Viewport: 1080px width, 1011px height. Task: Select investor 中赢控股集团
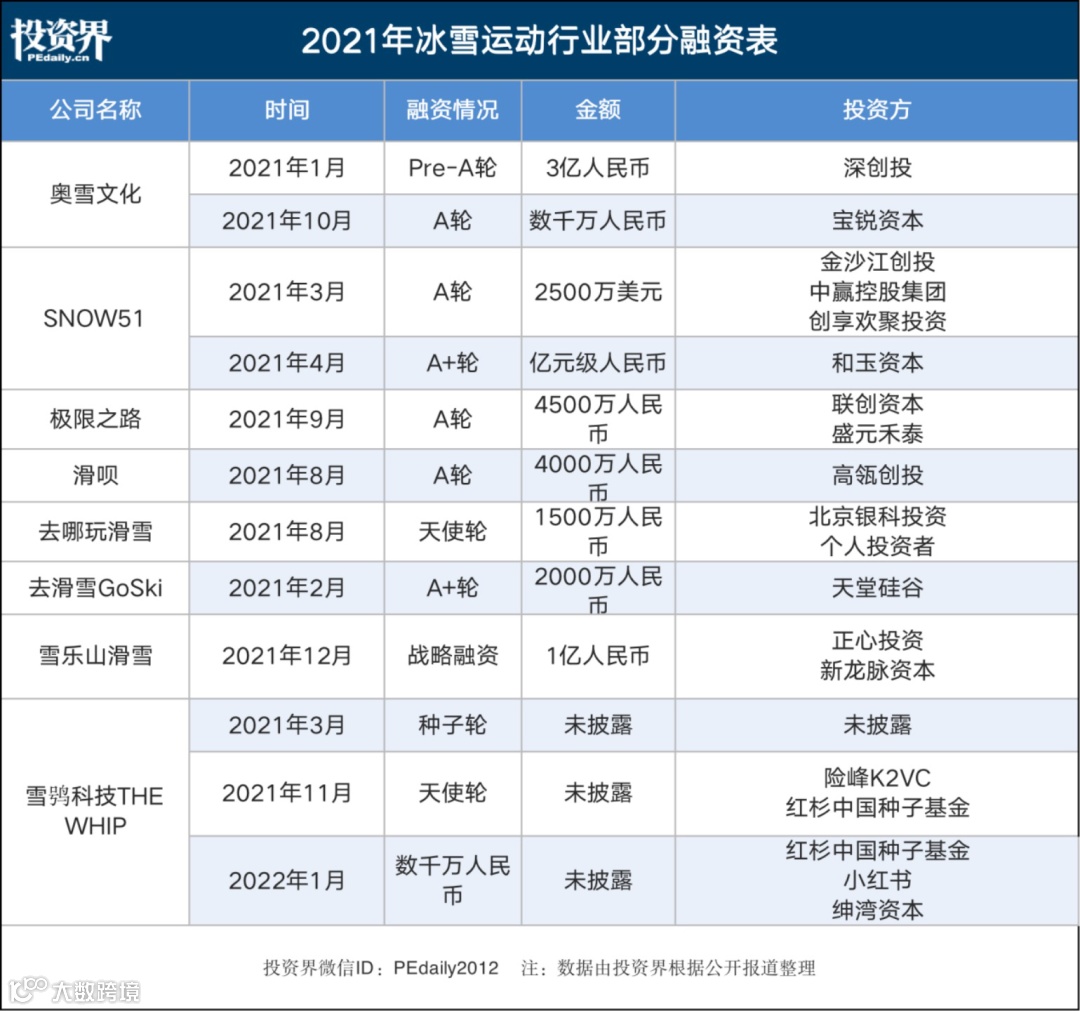[877, 292]
